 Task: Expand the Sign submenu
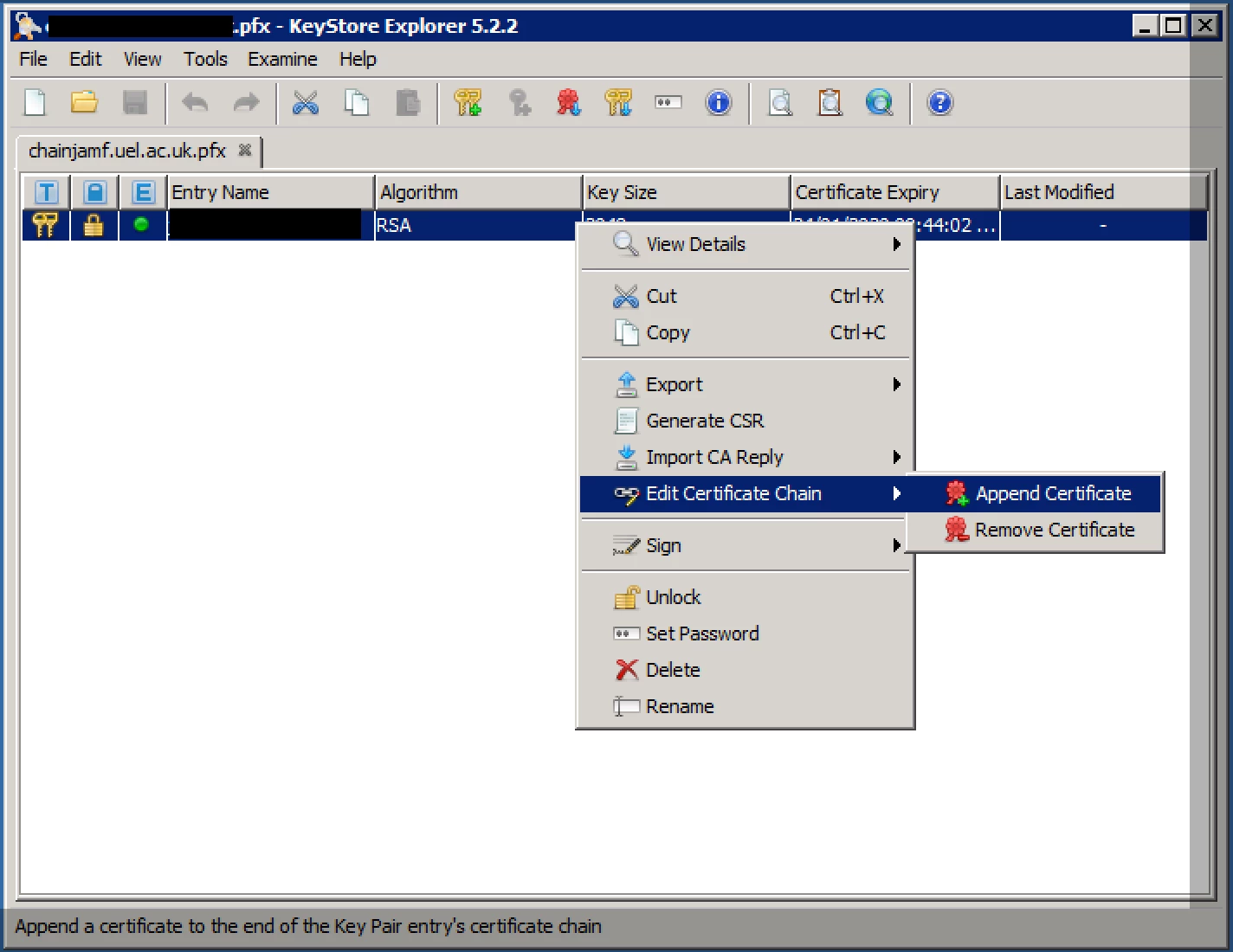746,545
